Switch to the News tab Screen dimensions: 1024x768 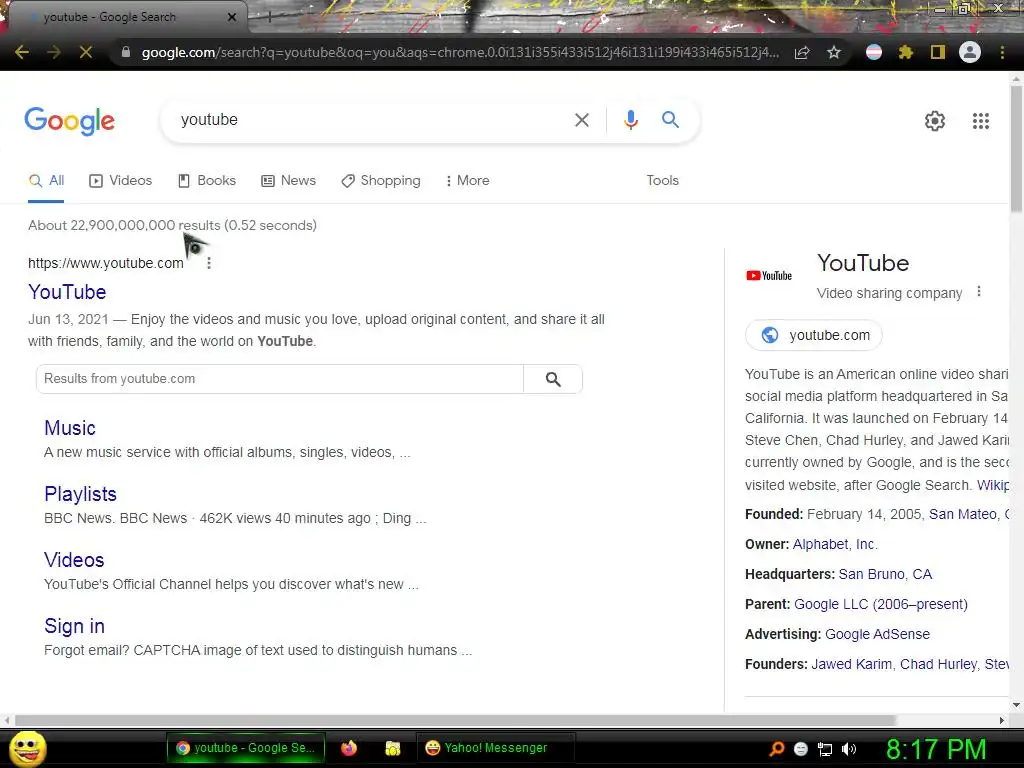point(289,181)
